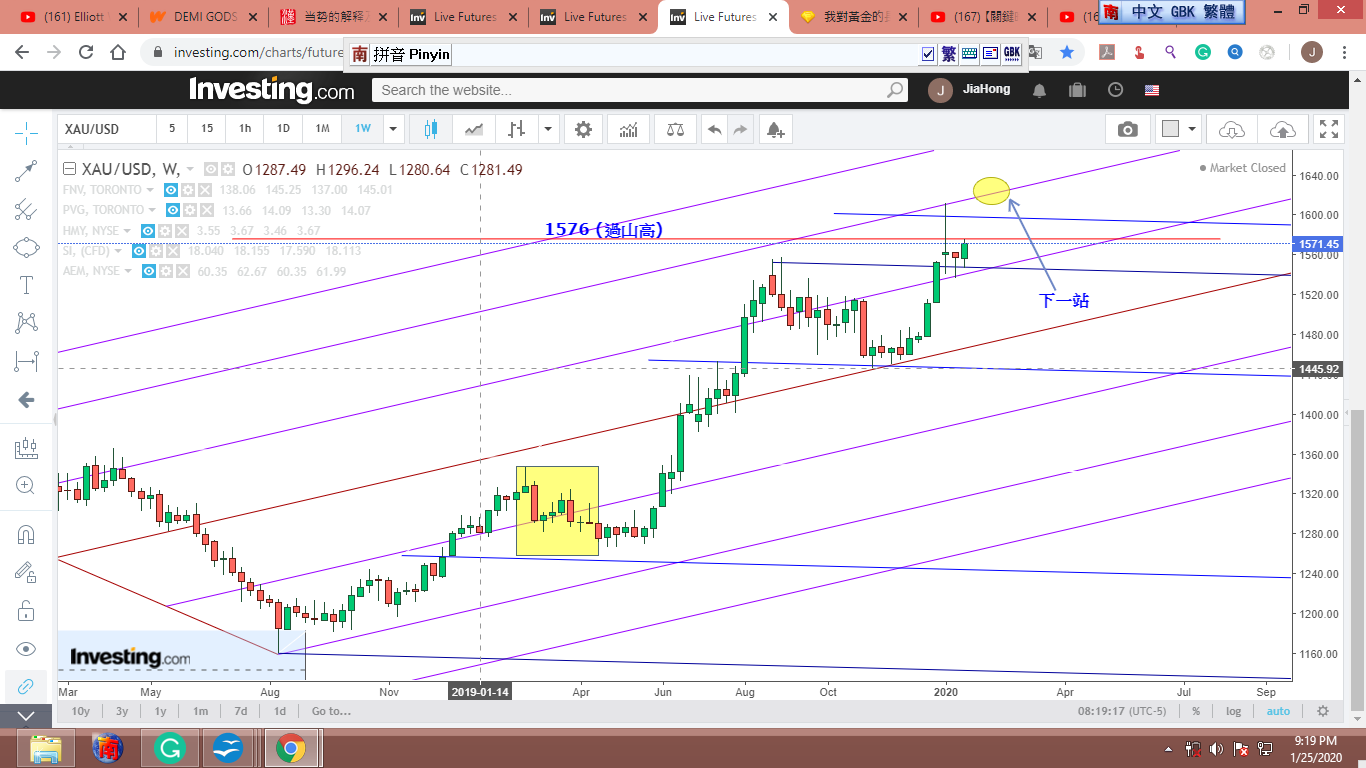Undo the last chart action
The width and height of the screenshot is (1366, 768).
pyautogui.click(x=714, y=129)
